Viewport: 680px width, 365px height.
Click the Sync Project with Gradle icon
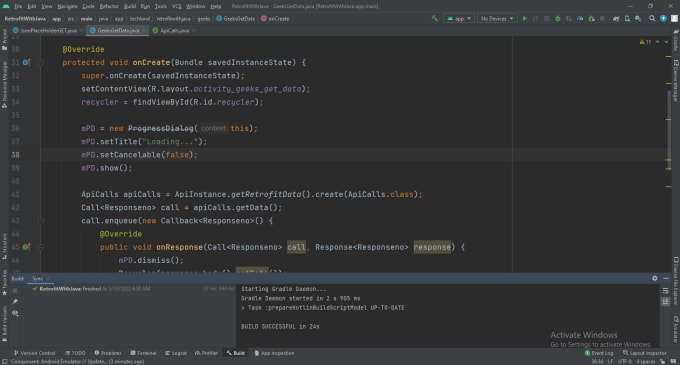616,19
